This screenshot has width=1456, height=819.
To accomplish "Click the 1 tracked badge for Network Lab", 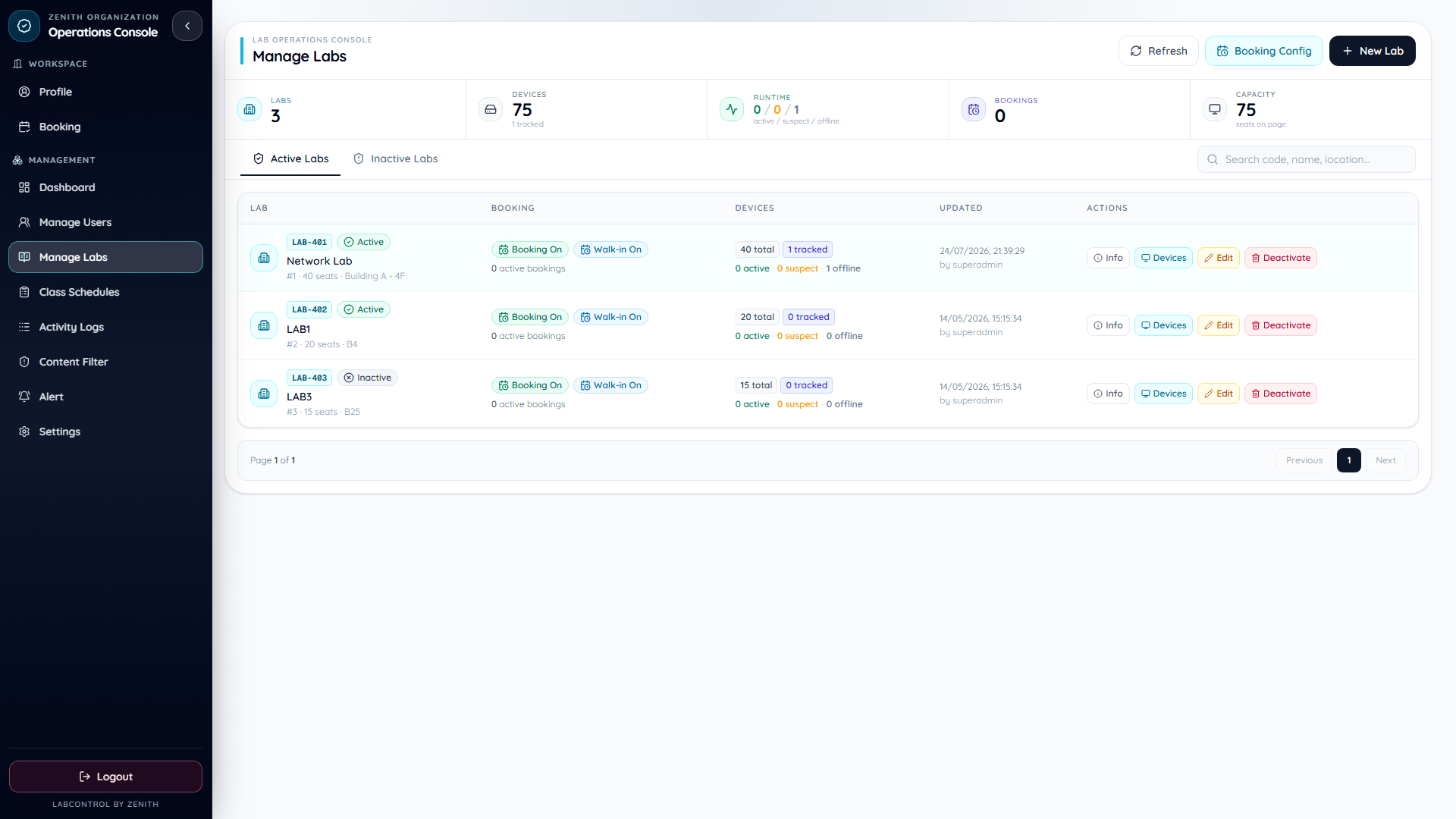I will (x=808, y=249).
